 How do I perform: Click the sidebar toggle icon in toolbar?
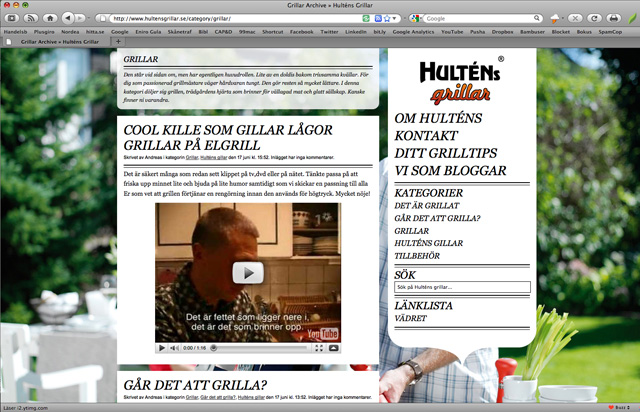pyautogui.click(x=12, y=18)
